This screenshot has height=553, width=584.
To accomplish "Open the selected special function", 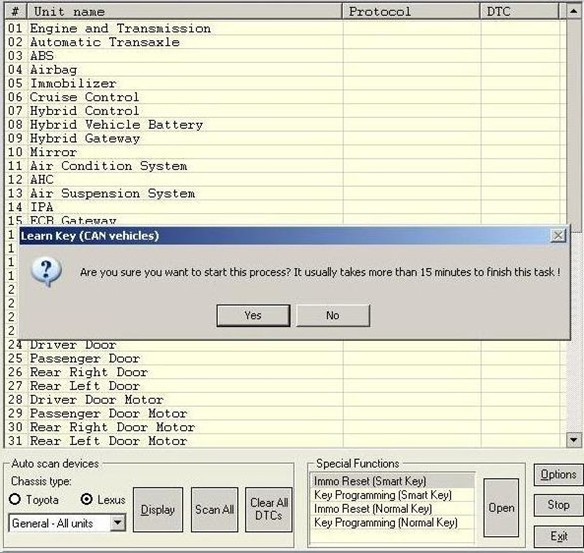I will [501, 508].
